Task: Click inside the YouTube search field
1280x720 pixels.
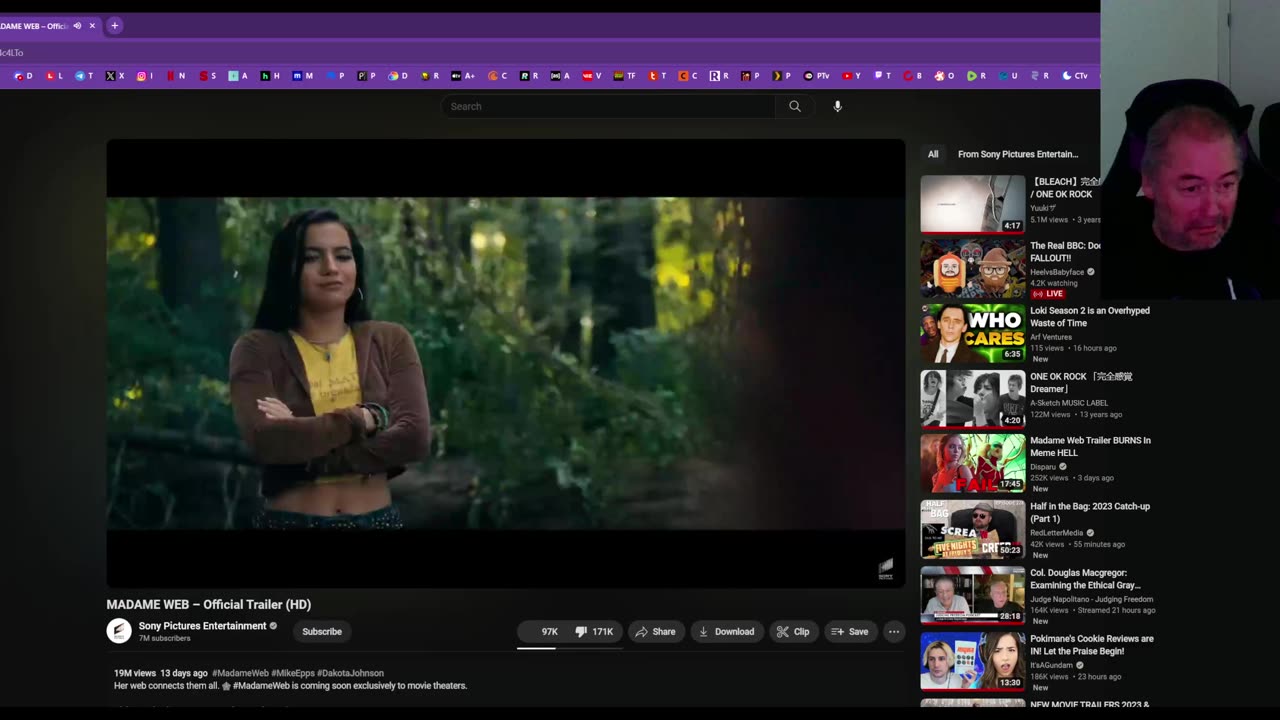Action: pos(608,106)
